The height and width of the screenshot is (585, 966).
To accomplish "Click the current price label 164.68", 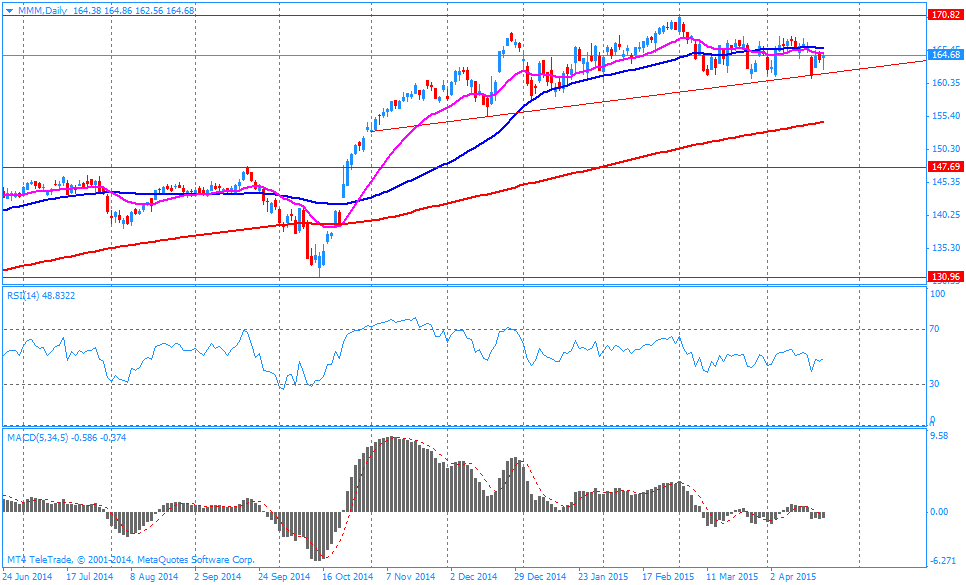I will pyautogui.click(x=946, y=55).
